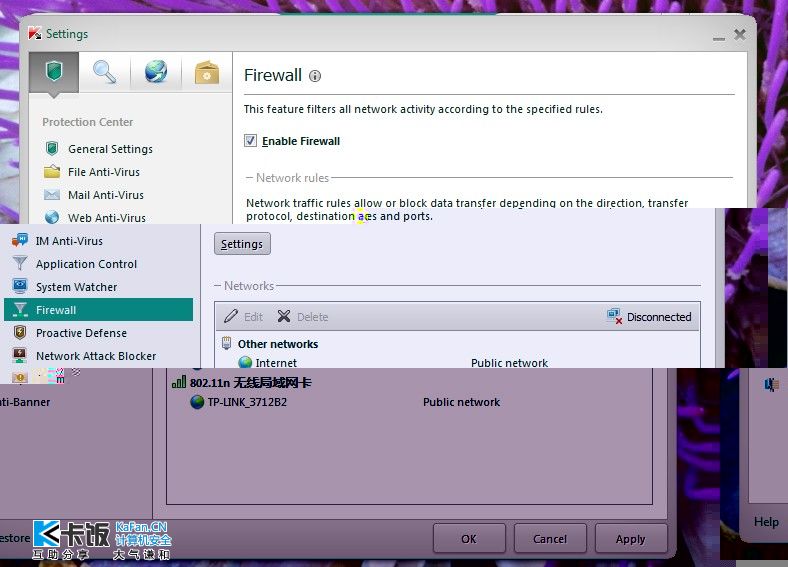Select the 802.11n wireless adapter row
Image resolution: width=788 pixels, height=567 pixels.
tap(250, 383)
